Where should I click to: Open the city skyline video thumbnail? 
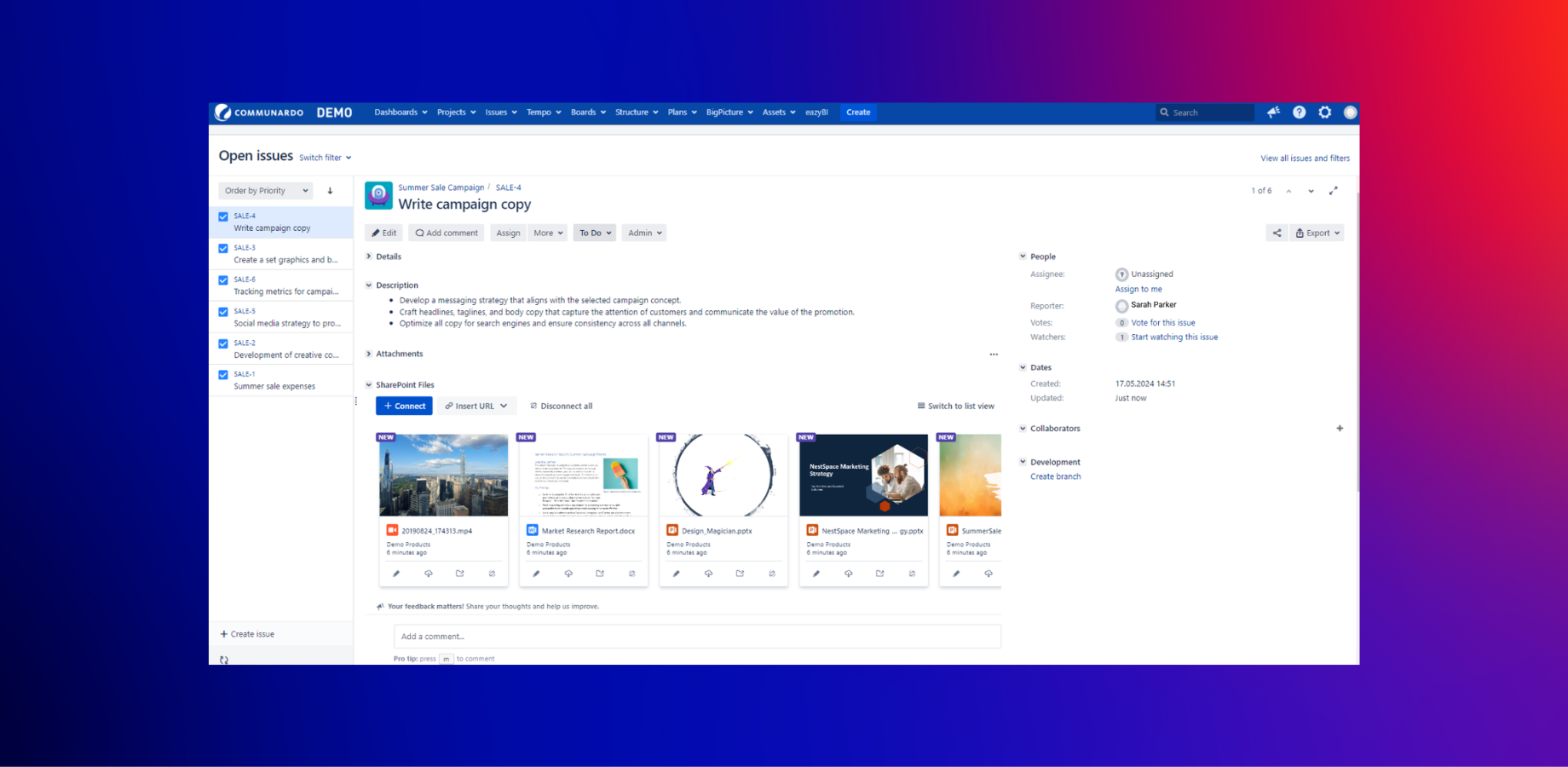[443, 476]
